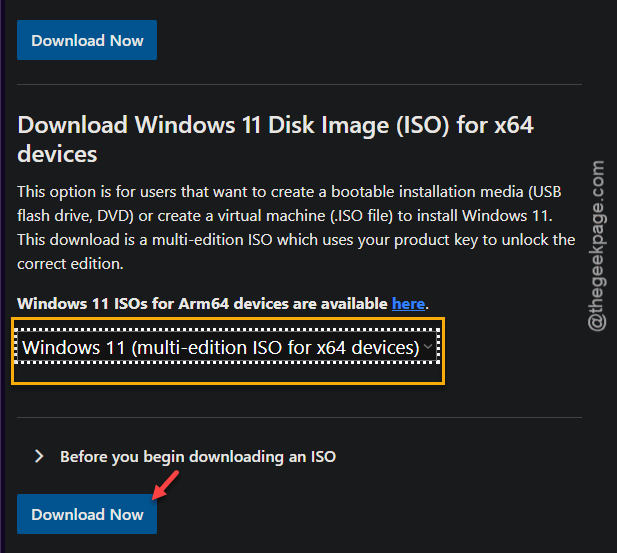
Task: Click the divider line above Before you begin
Action: 299,417
